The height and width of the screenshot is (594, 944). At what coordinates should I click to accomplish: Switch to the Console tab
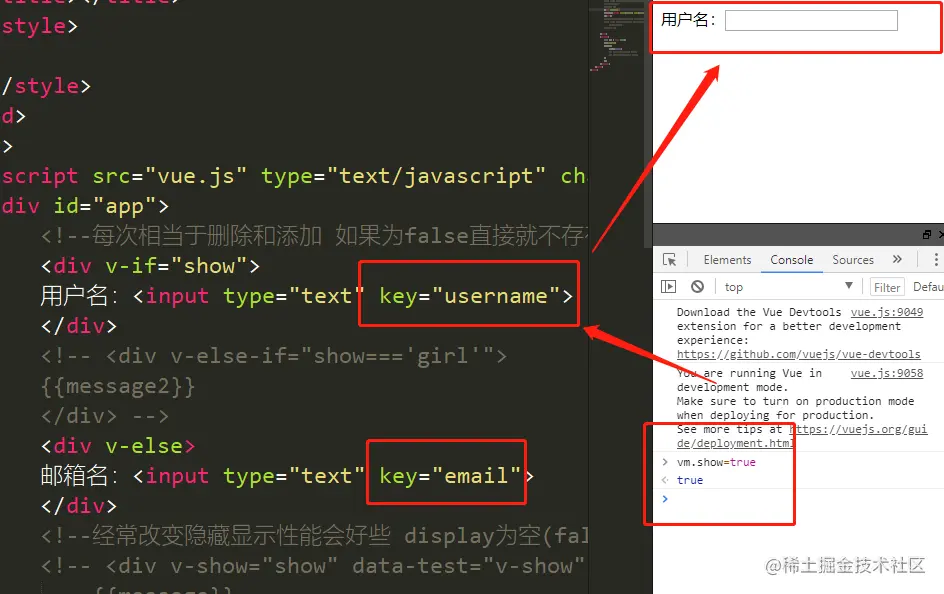[x=792, y=259]
